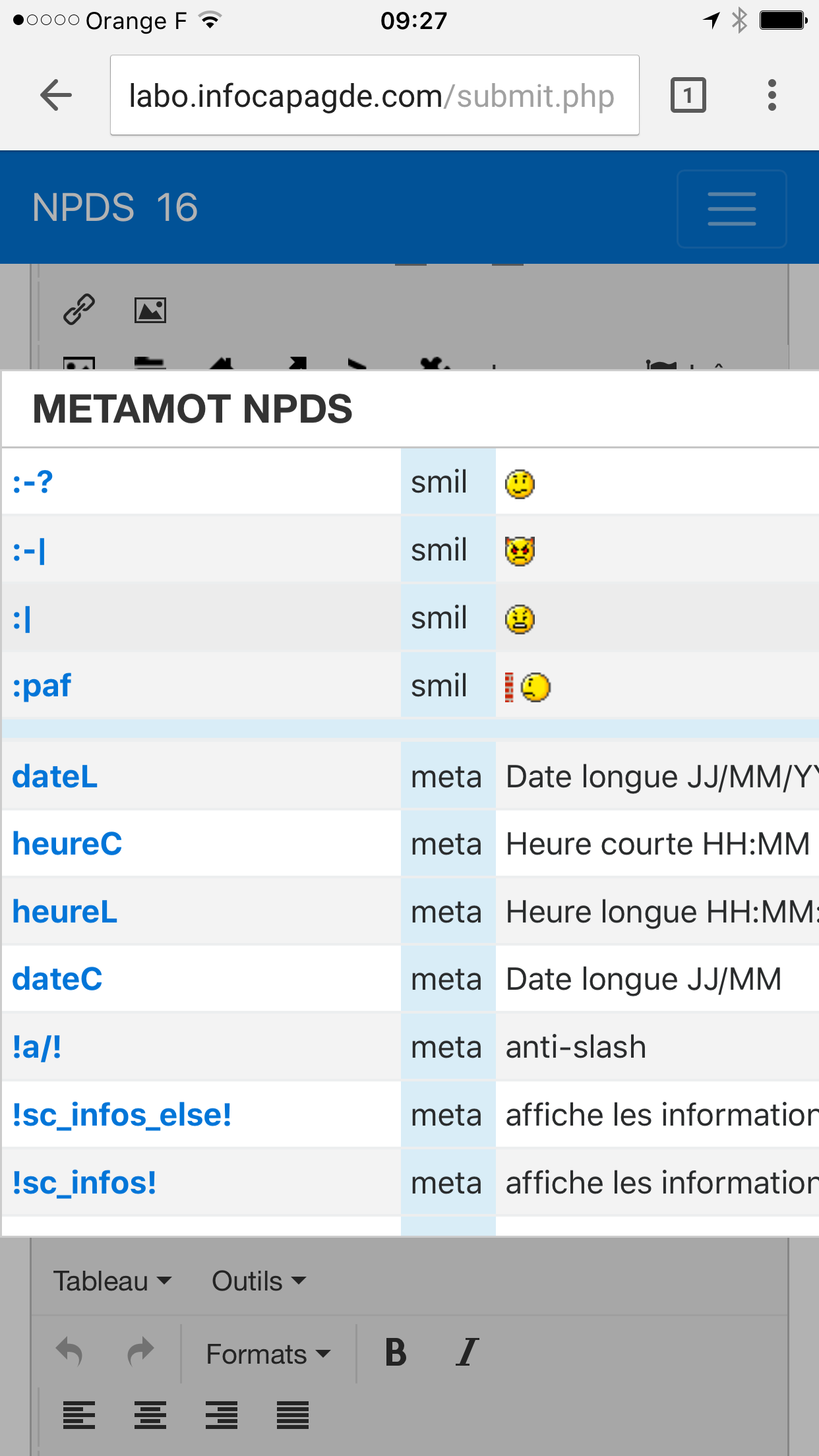Image resolution: width=819 pixels, height=1456 pixels.
Task: Toggle NPDS hamburger navigation menu
Action: point(731,209)
